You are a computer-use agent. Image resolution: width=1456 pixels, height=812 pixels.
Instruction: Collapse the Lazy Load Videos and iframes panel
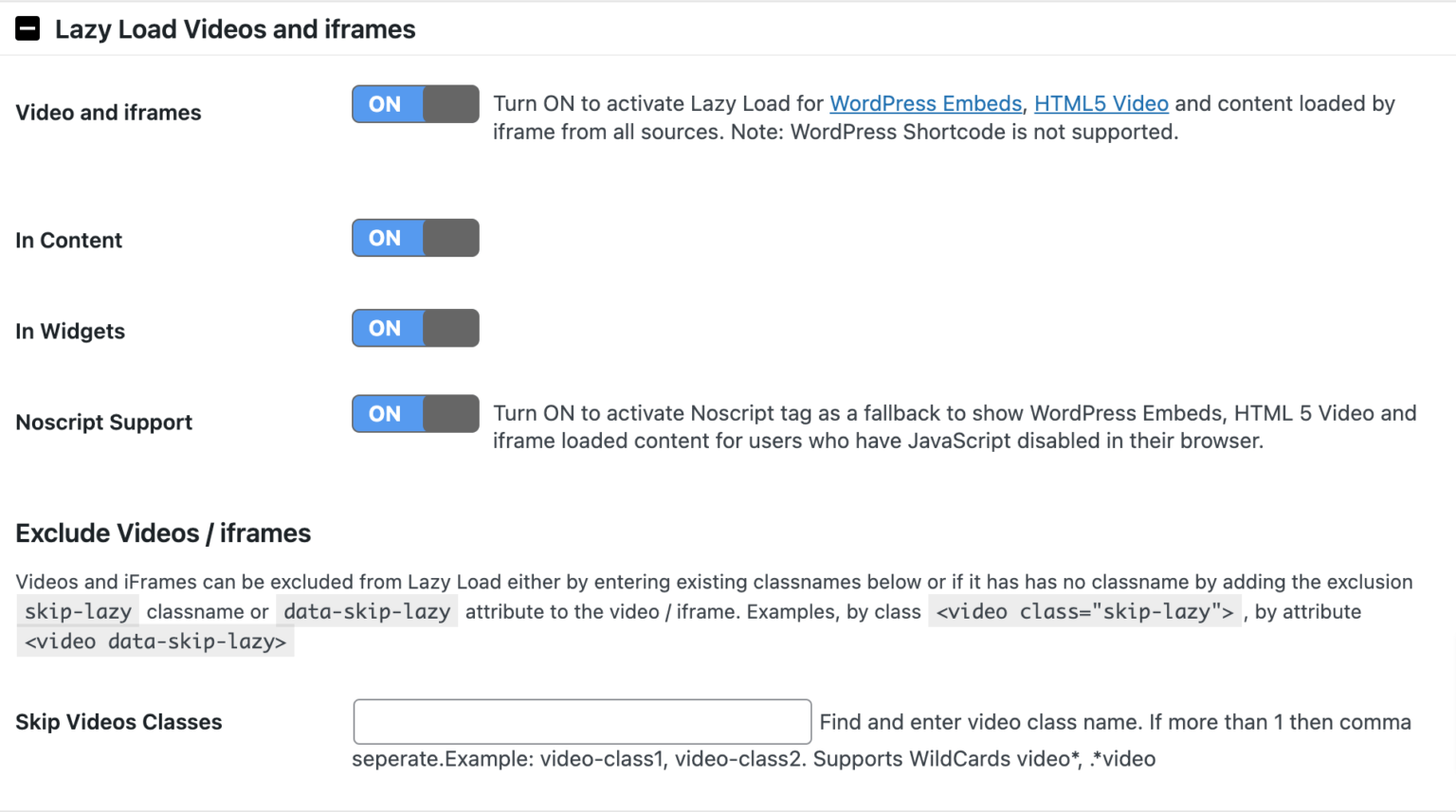pos(27,28)
